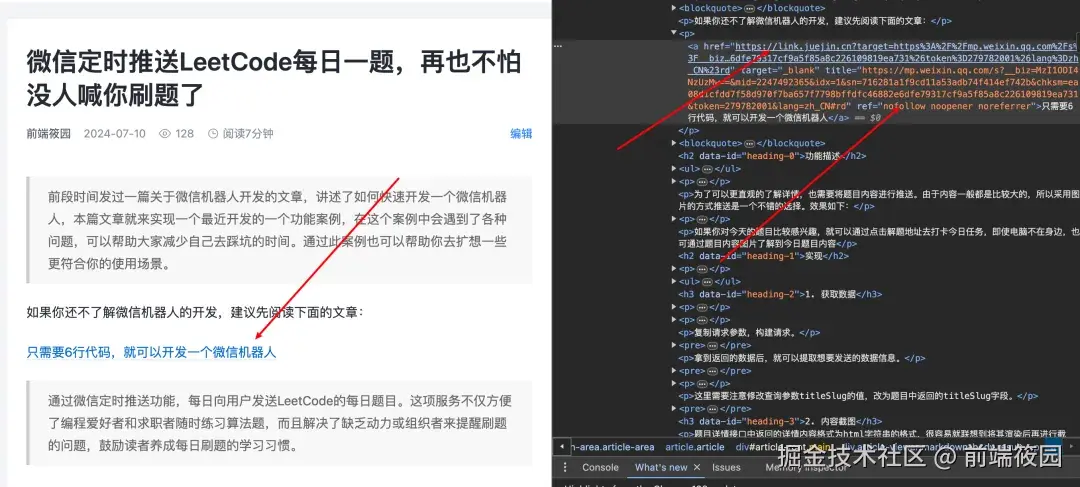Click the ellipsis badge in the ul below heading-0

pyautogui.click(x=707, y=169)
